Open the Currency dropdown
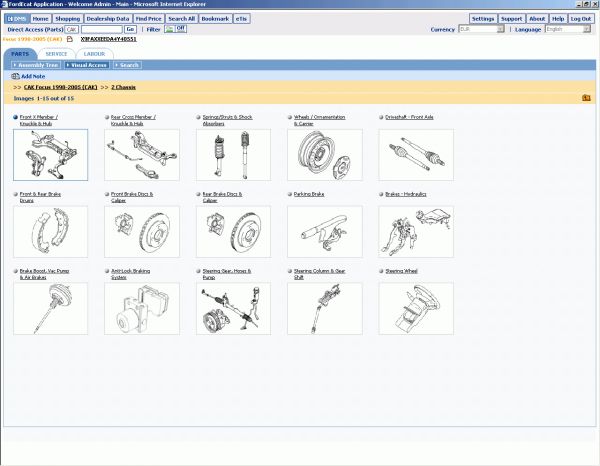Screen dimensions: 600x466 pyautogui.click(x=500, y=30)
